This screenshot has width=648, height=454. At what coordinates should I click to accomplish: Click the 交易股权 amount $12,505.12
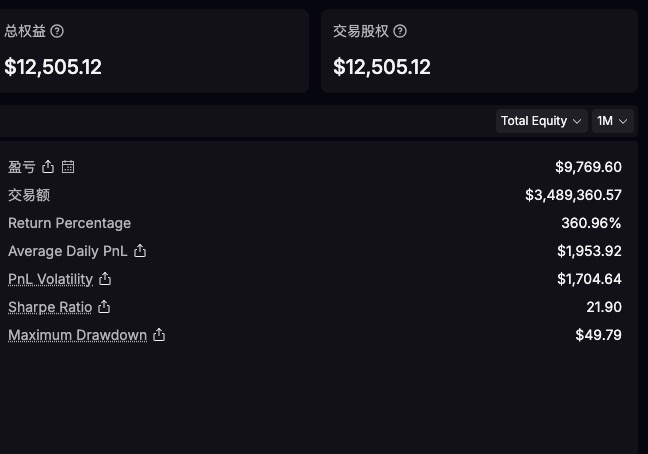coord(382,67)
